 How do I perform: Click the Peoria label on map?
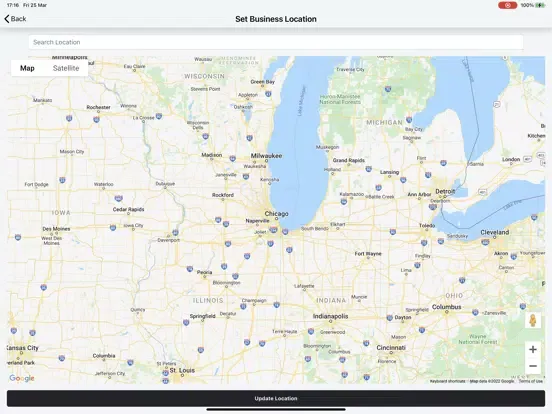205,272
